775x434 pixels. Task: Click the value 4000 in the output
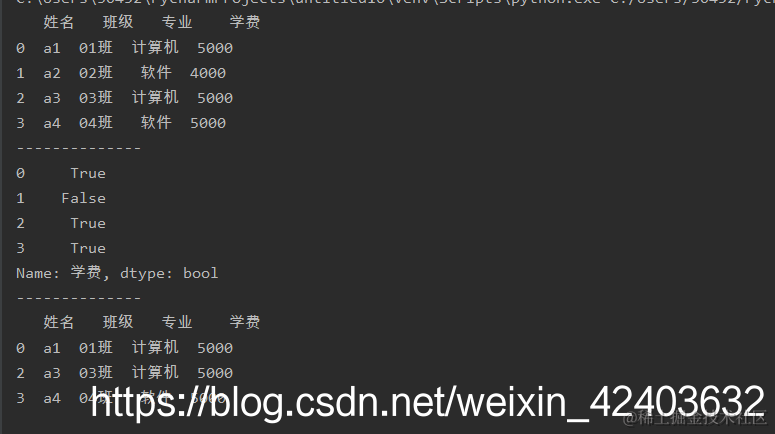(x=208, y=73)
